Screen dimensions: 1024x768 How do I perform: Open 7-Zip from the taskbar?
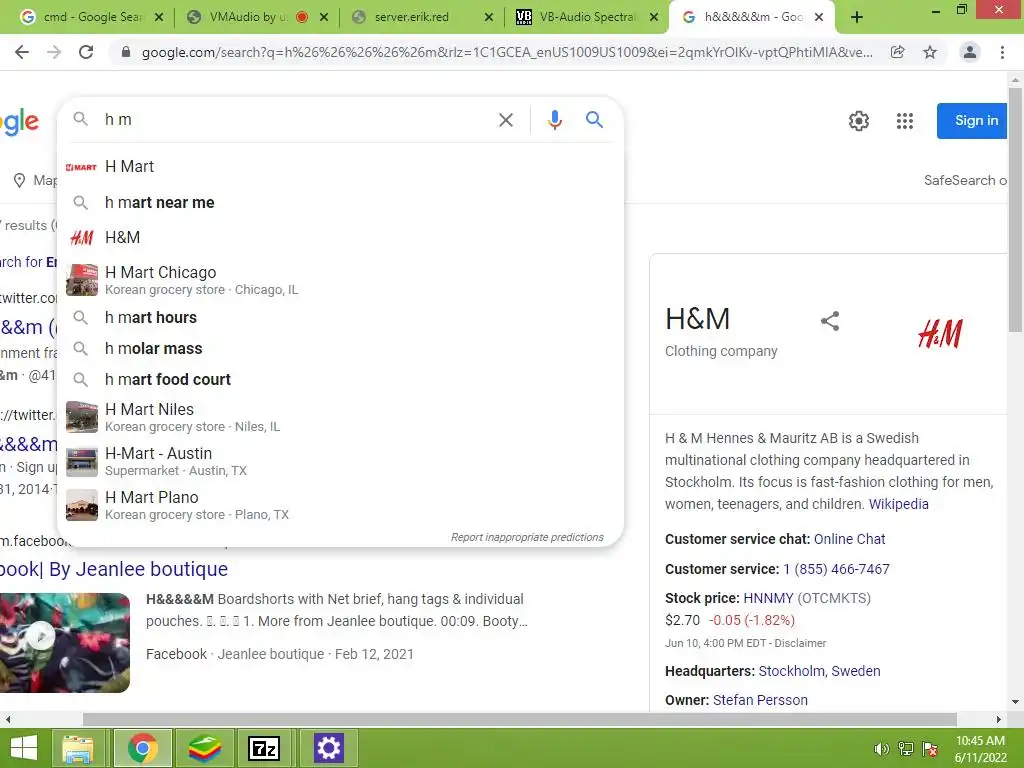(264, 748)
